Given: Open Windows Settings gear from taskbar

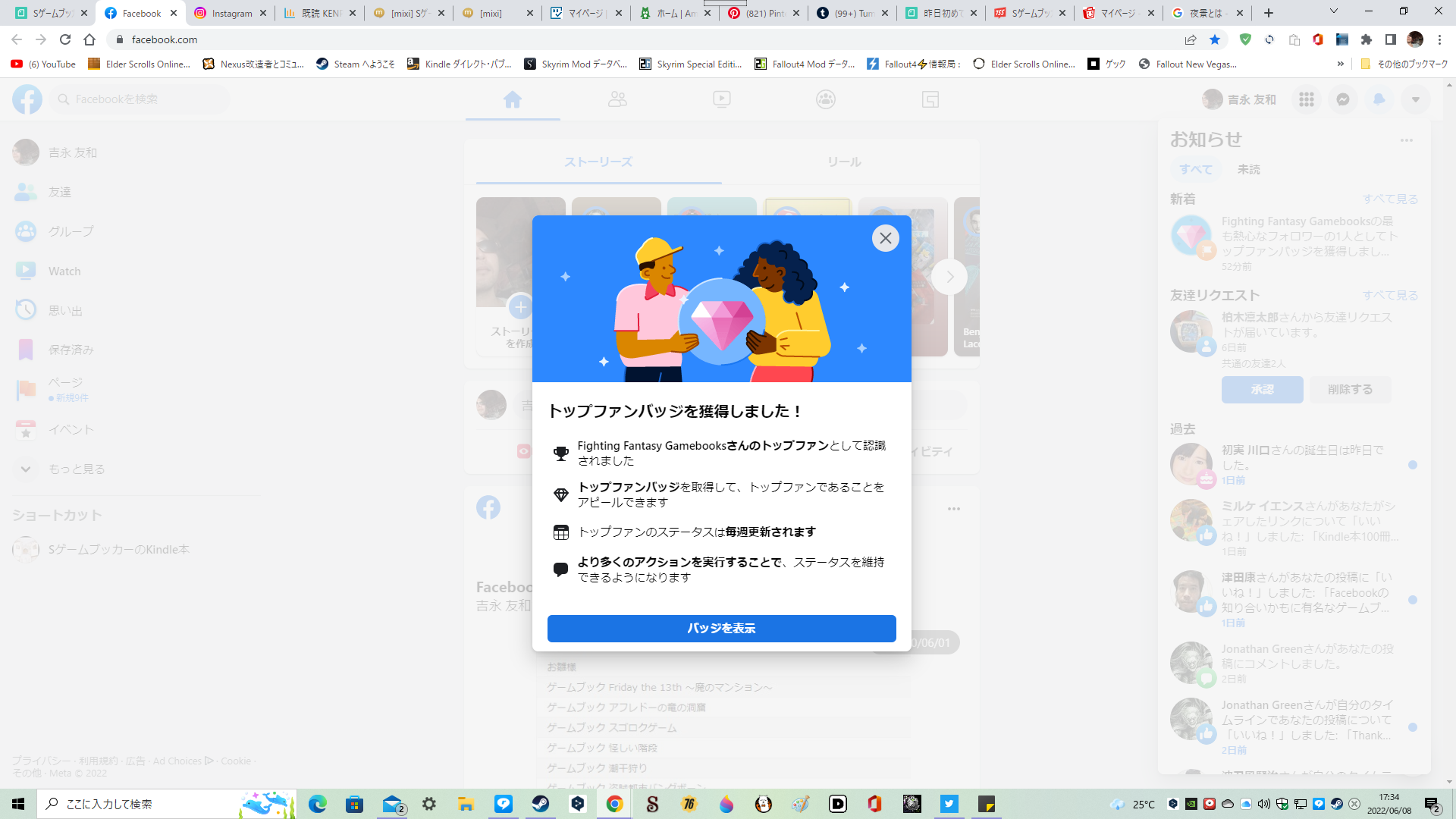Looking at the screenshot, I should 429,804.
